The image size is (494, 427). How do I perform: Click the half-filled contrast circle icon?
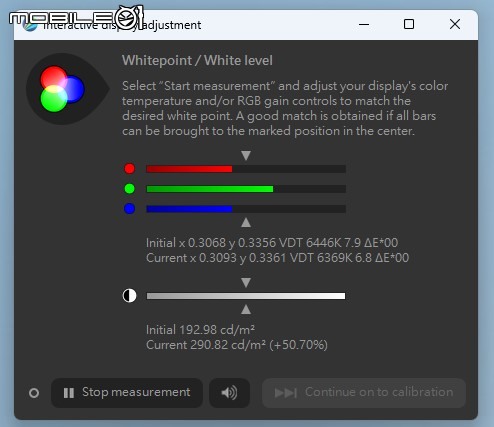pos(130,296)
